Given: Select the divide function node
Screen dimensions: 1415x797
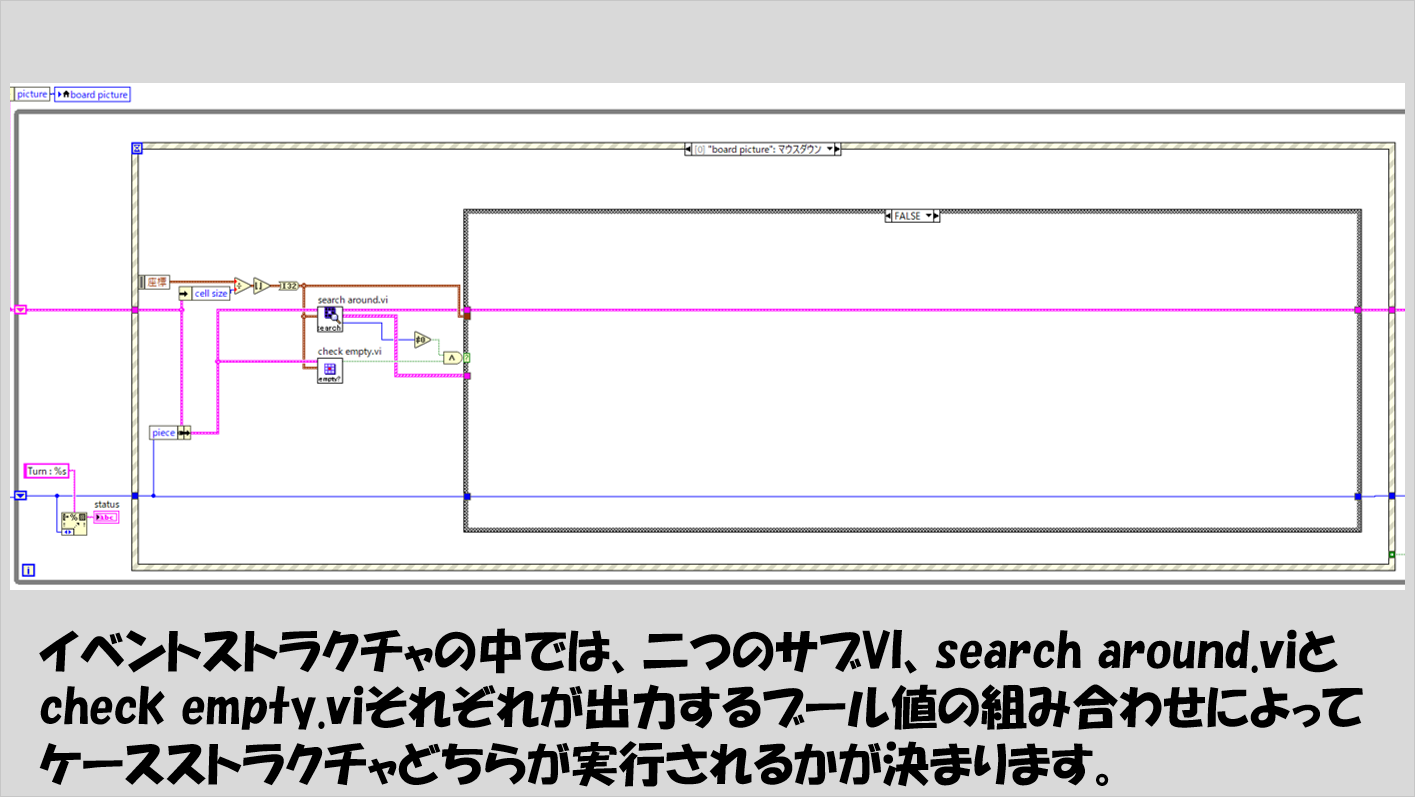Looking at the screenshot, I should pos(242,286).
